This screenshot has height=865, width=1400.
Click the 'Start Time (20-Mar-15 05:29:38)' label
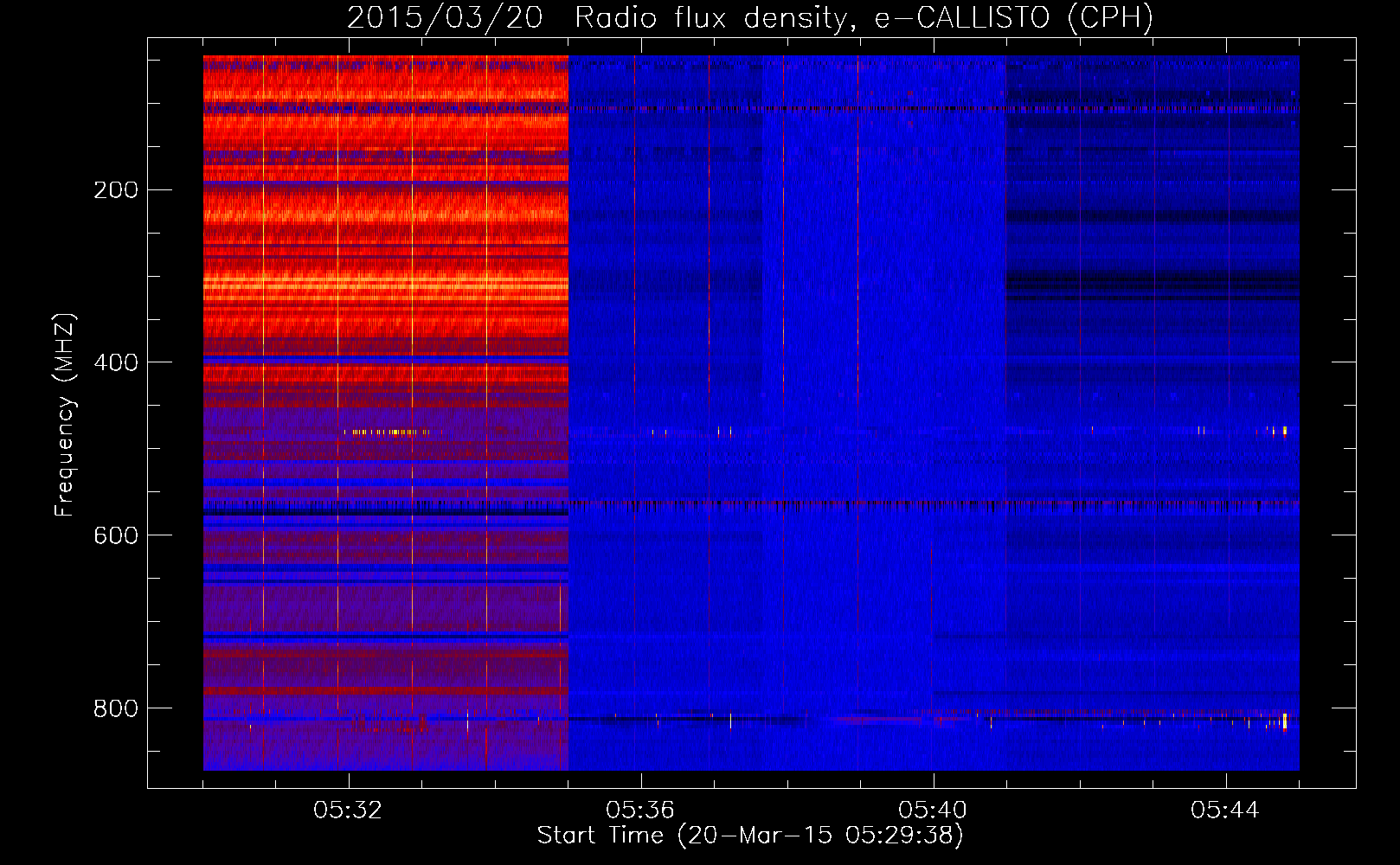click(750, 836)
